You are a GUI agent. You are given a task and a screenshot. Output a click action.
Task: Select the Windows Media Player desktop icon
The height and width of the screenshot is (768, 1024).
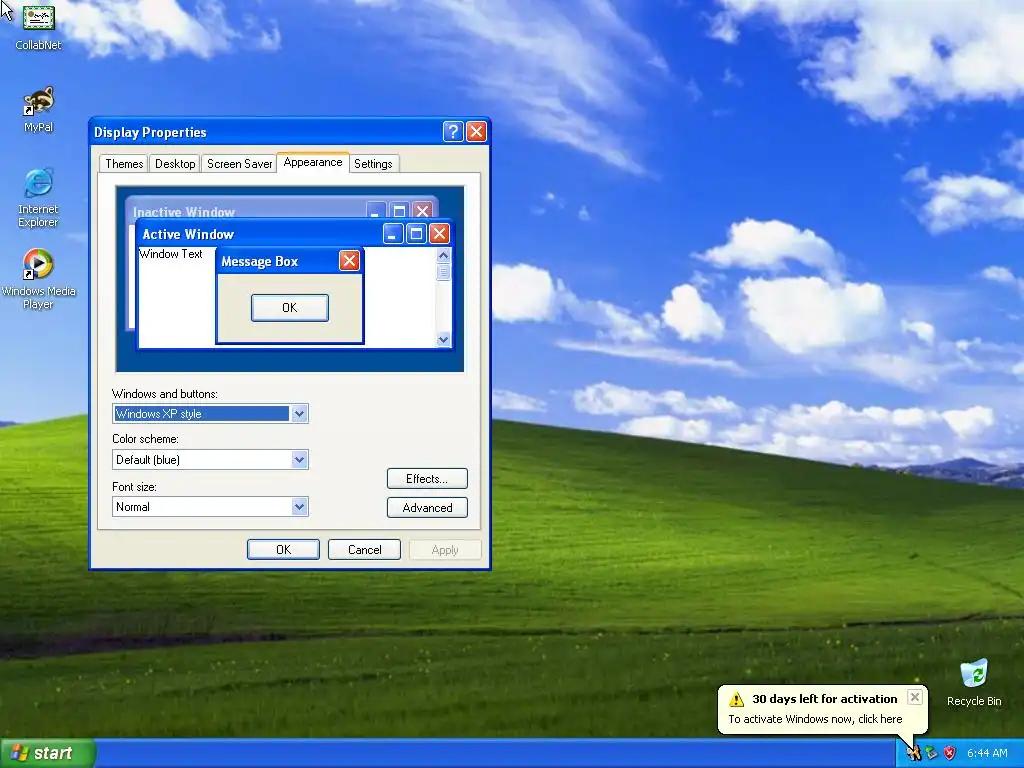point(39,279)
